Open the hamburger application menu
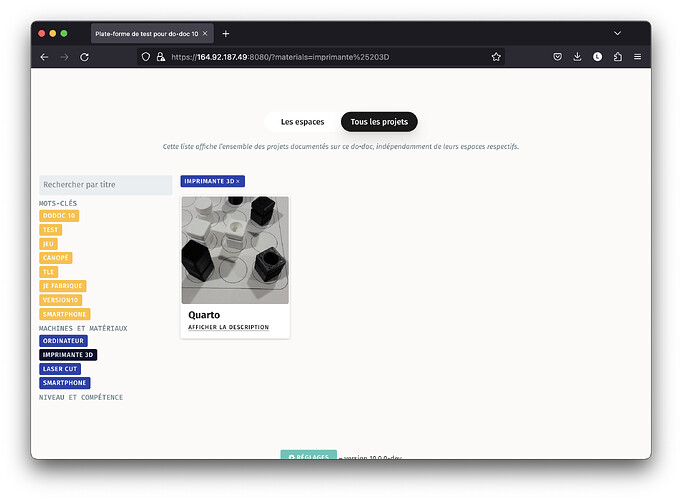This screenshot has width=682, height=500. tap(637, 57)
